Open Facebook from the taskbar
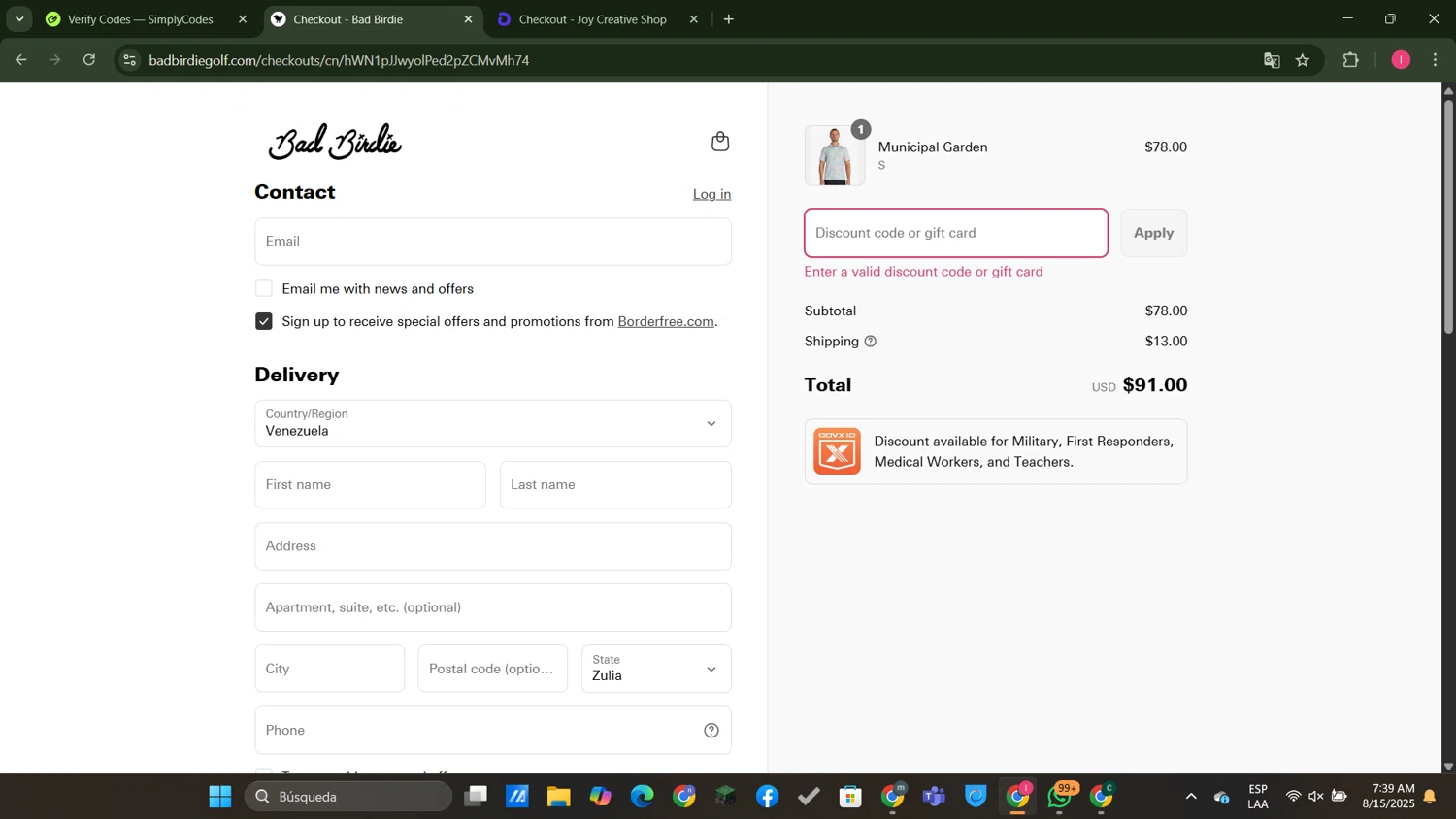 pos(768,797)
